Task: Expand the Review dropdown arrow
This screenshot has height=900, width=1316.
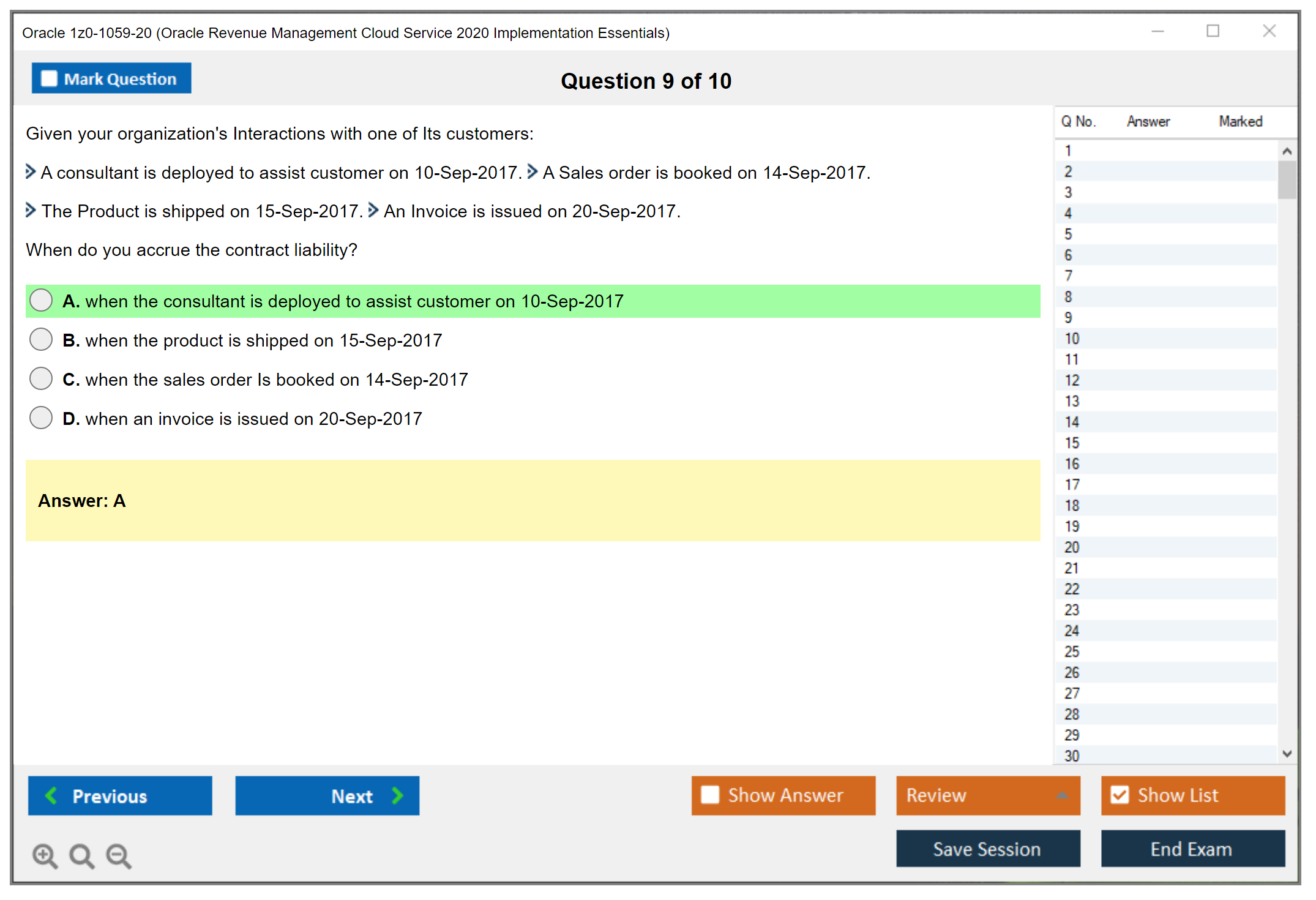Action: [1062, 795]
